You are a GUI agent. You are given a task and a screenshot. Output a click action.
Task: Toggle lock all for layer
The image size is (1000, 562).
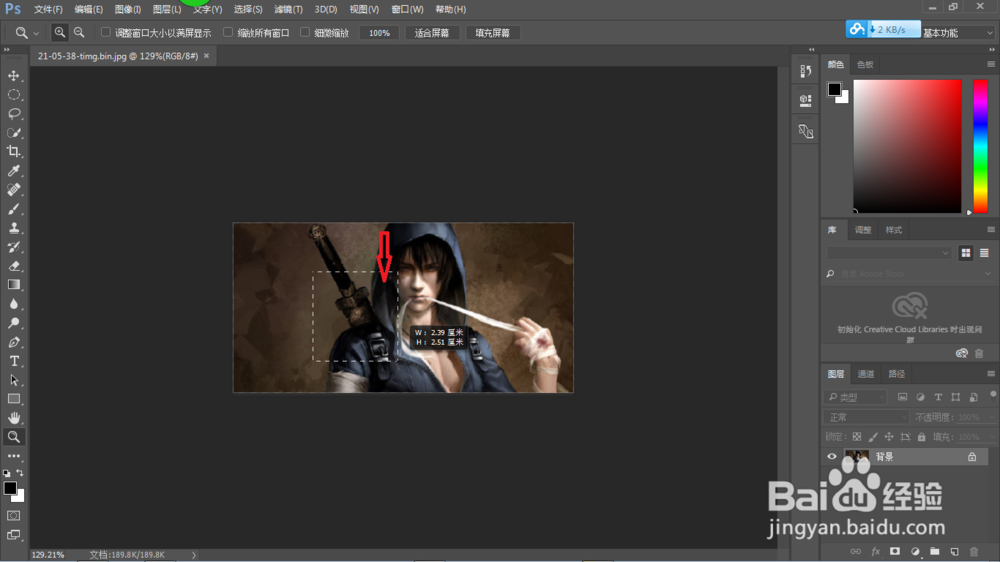(922, 437)
